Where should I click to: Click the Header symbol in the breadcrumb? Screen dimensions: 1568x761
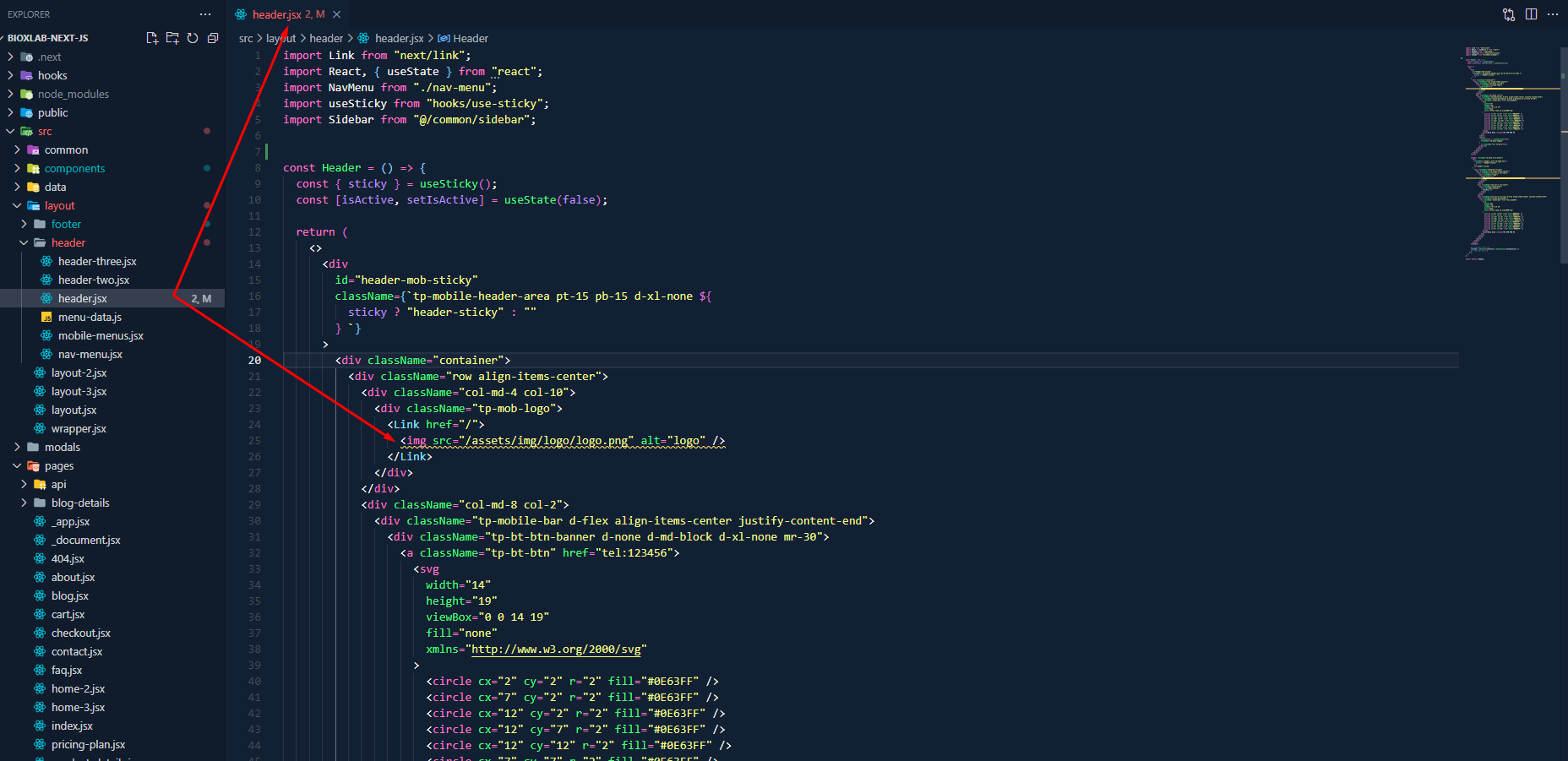pos(470,39)
